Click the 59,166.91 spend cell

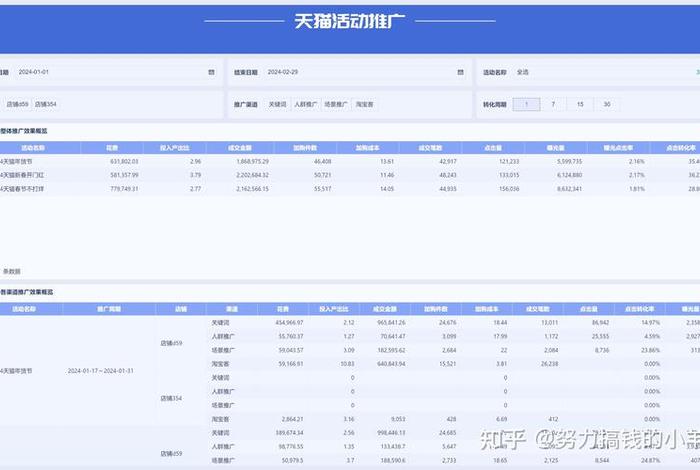tap(291, 364)
